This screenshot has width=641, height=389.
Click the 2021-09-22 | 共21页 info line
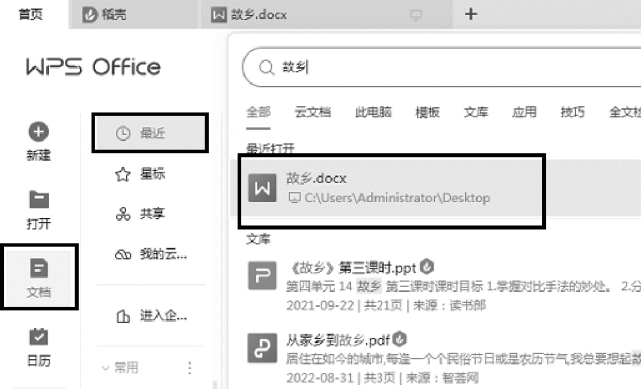(386, 305)
